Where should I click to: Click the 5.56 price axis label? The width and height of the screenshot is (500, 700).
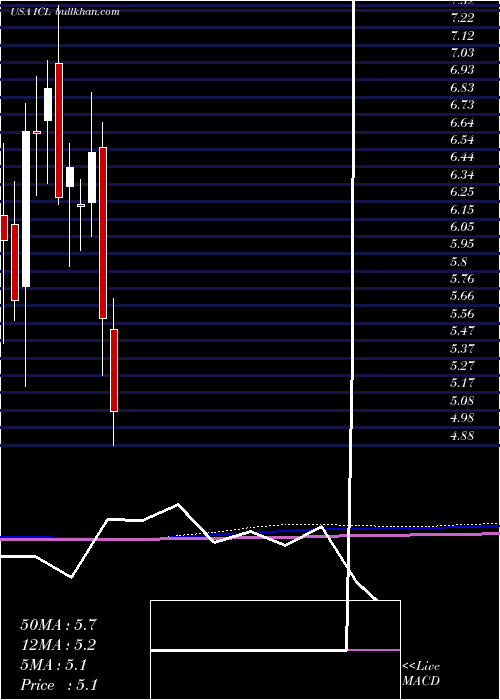462,314
